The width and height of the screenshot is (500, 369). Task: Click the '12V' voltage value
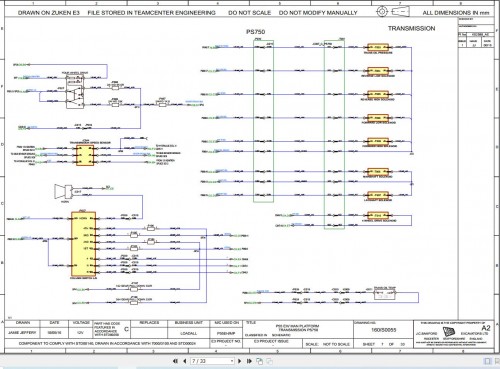(80, 333)
